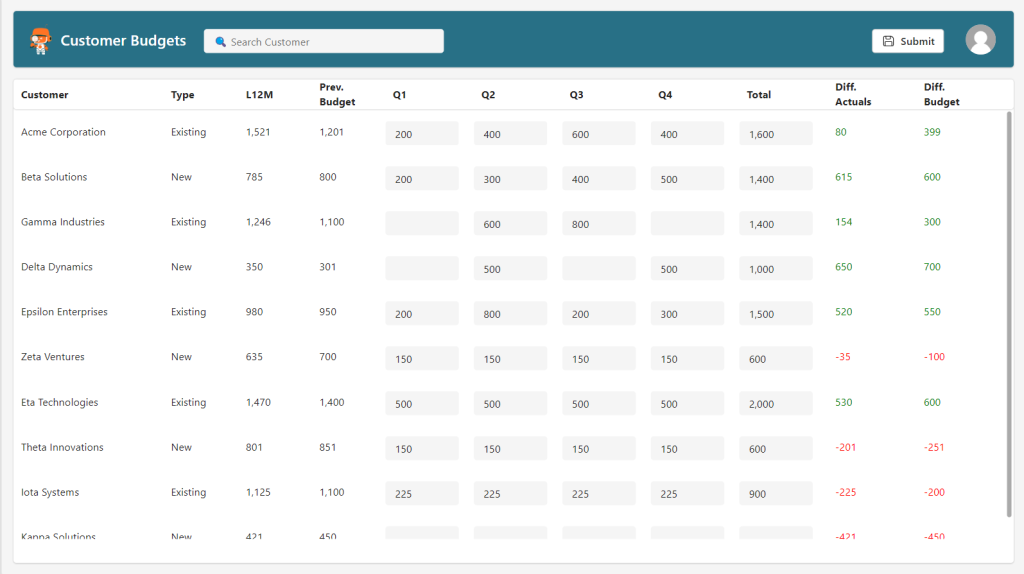Edit Eta Technologies Q3 budget field

(599, 404)
